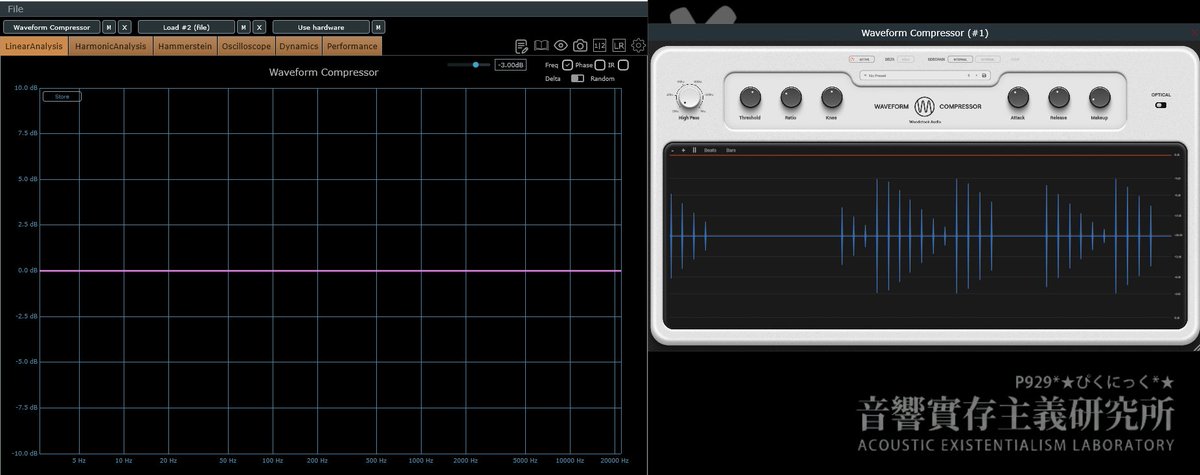Viewport: 1200px width, 475px height.
Task: Switch to the Hammerstein tab
Action: point(185,46)
